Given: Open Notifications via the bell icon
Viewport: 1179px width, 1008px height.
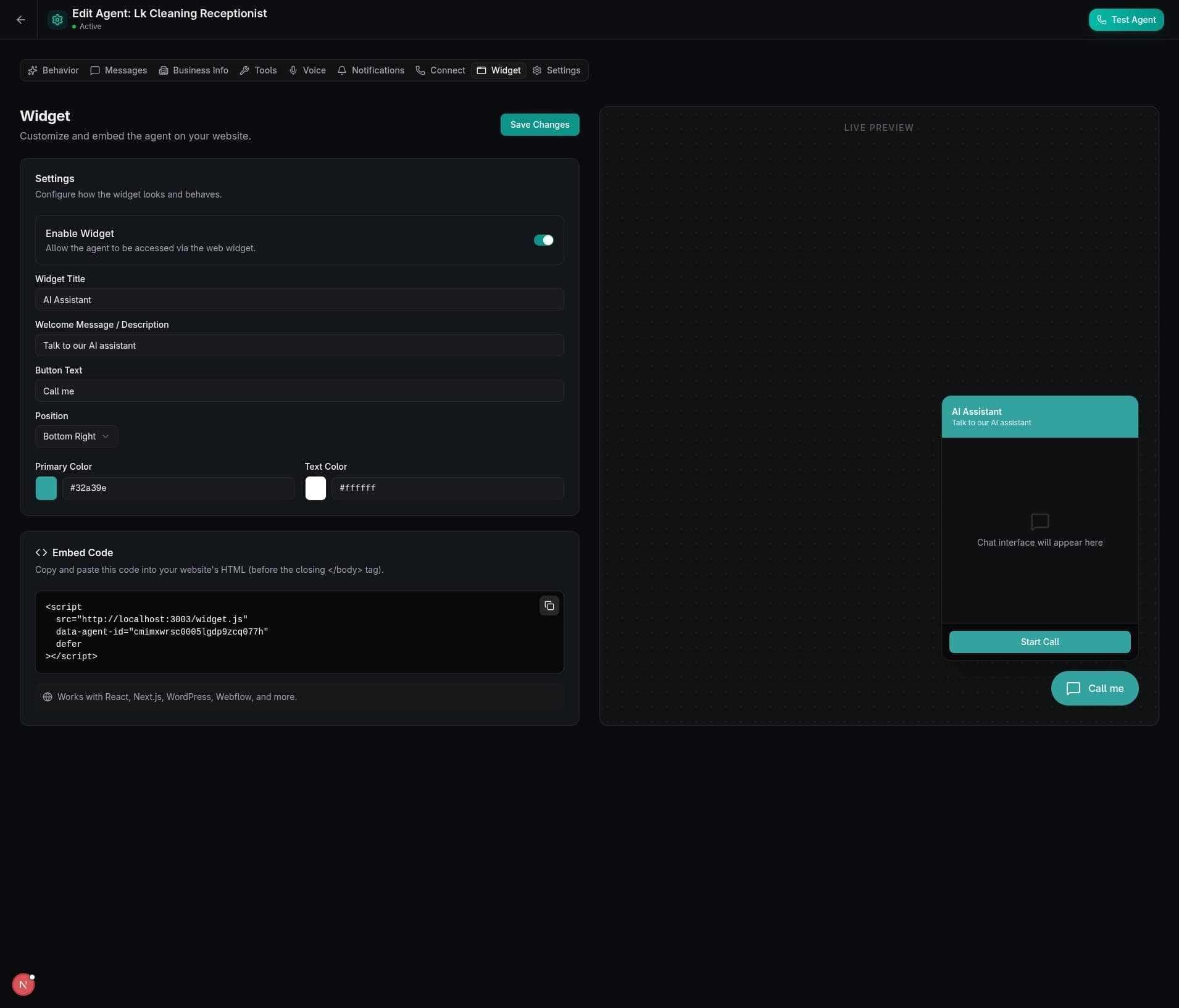Looking at the screenshot, I should 342,70.
